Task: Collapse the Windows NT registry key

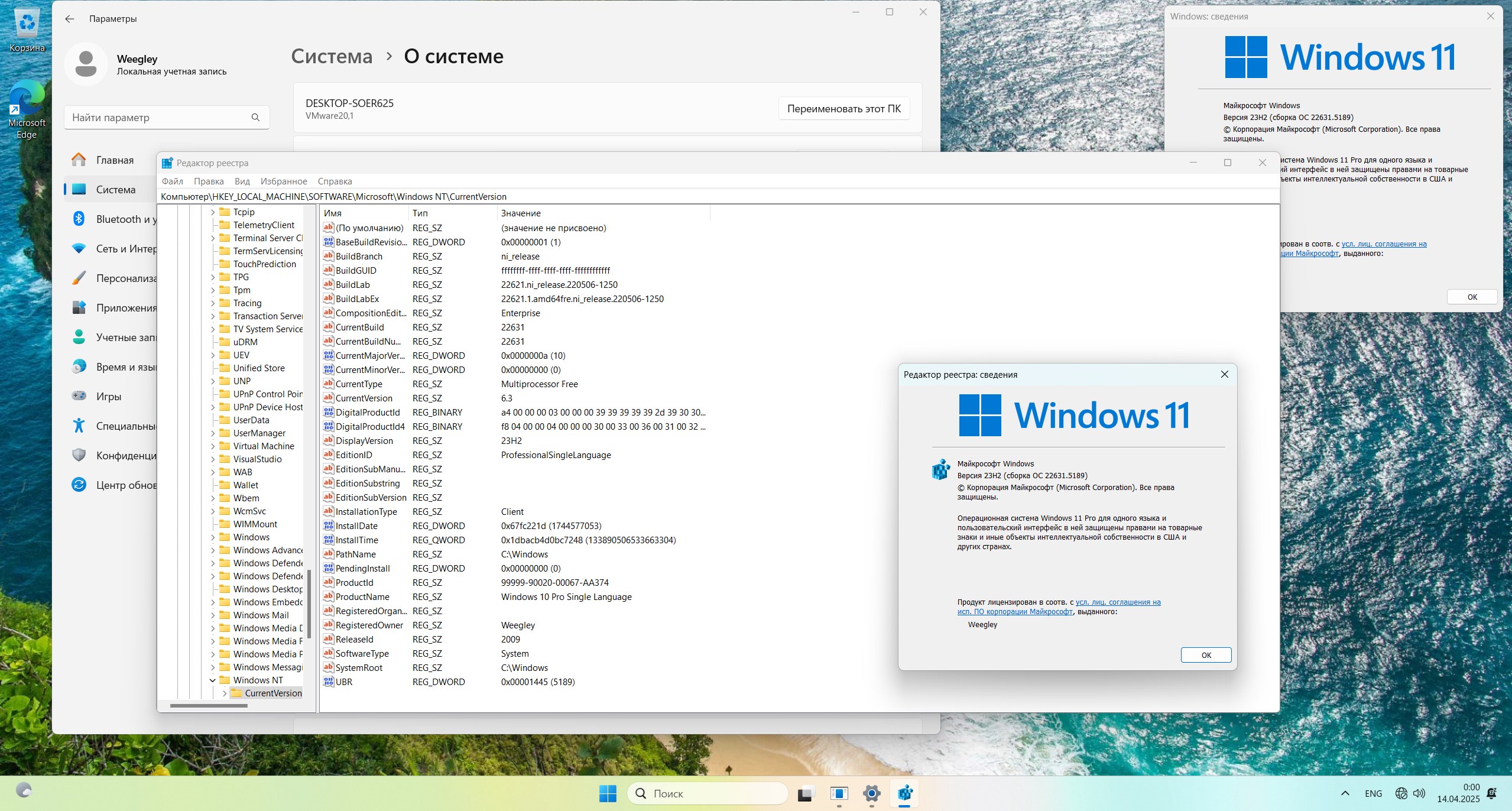Action: [x=213, y=680]
